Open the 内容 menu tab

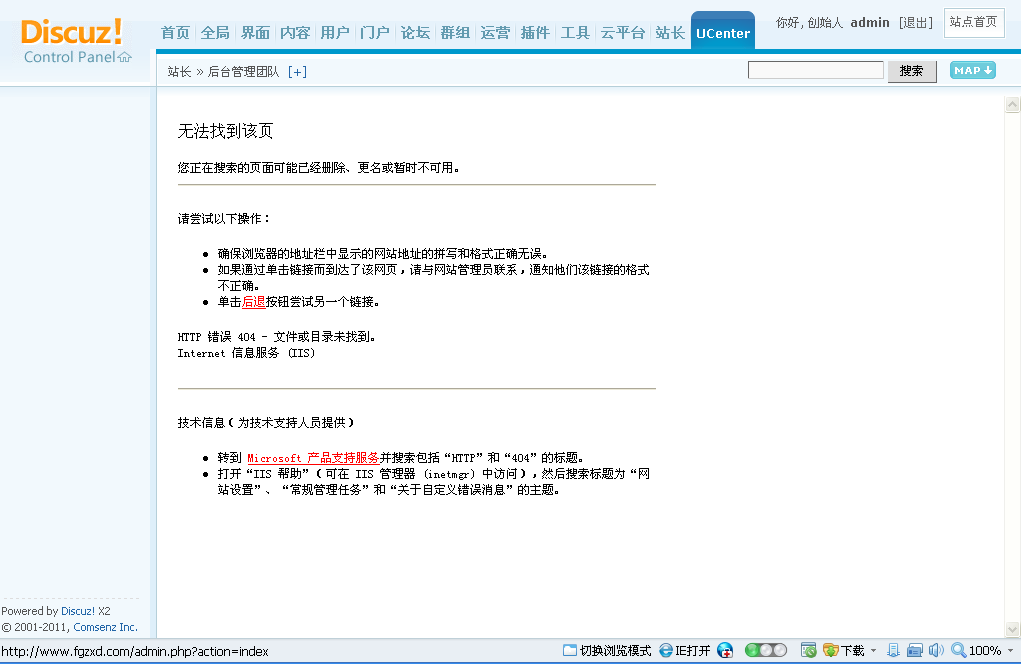(x=295, y=33)
